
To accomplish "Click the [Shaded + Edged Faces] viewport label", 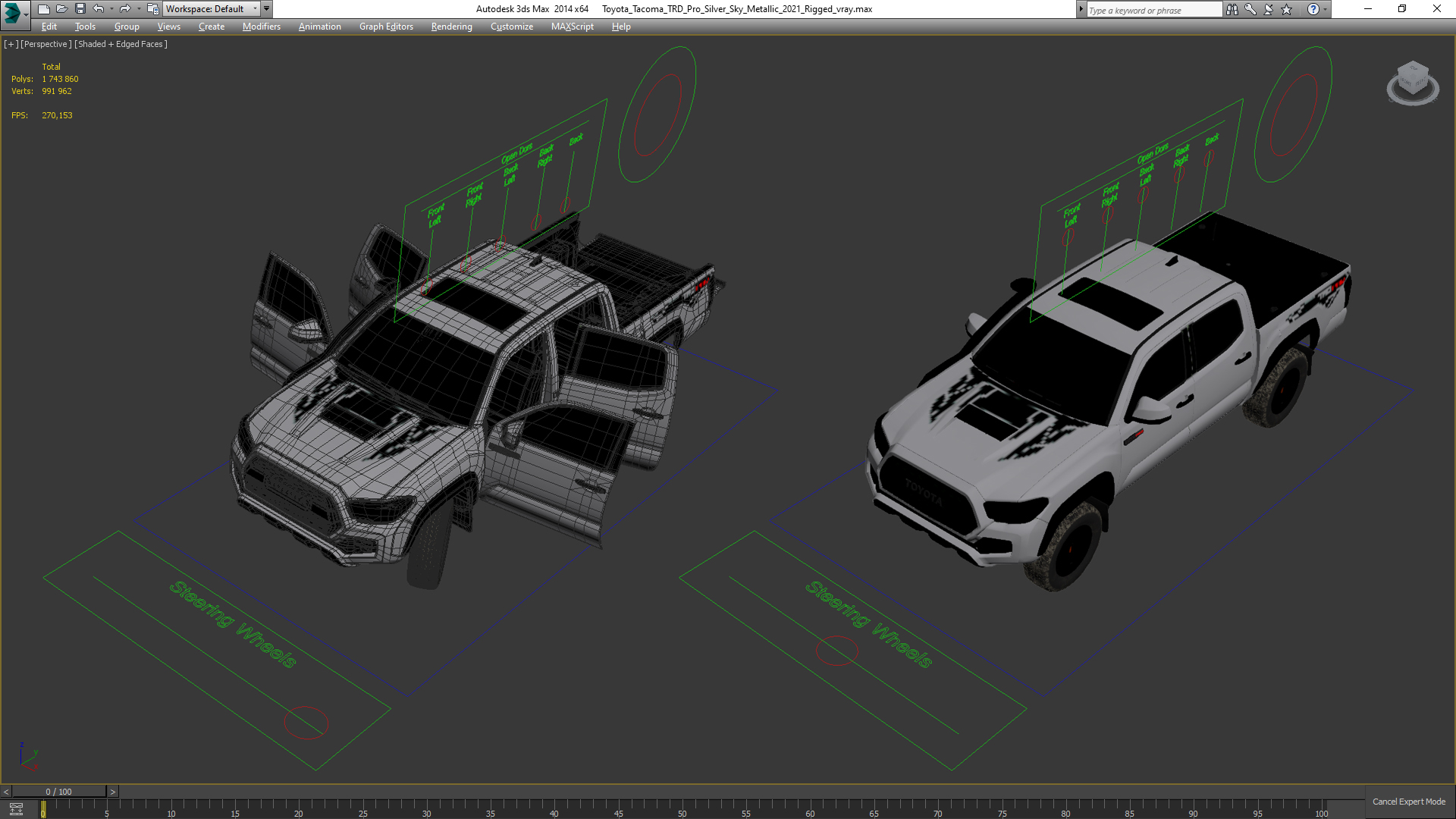I will (x=121, y=44).
